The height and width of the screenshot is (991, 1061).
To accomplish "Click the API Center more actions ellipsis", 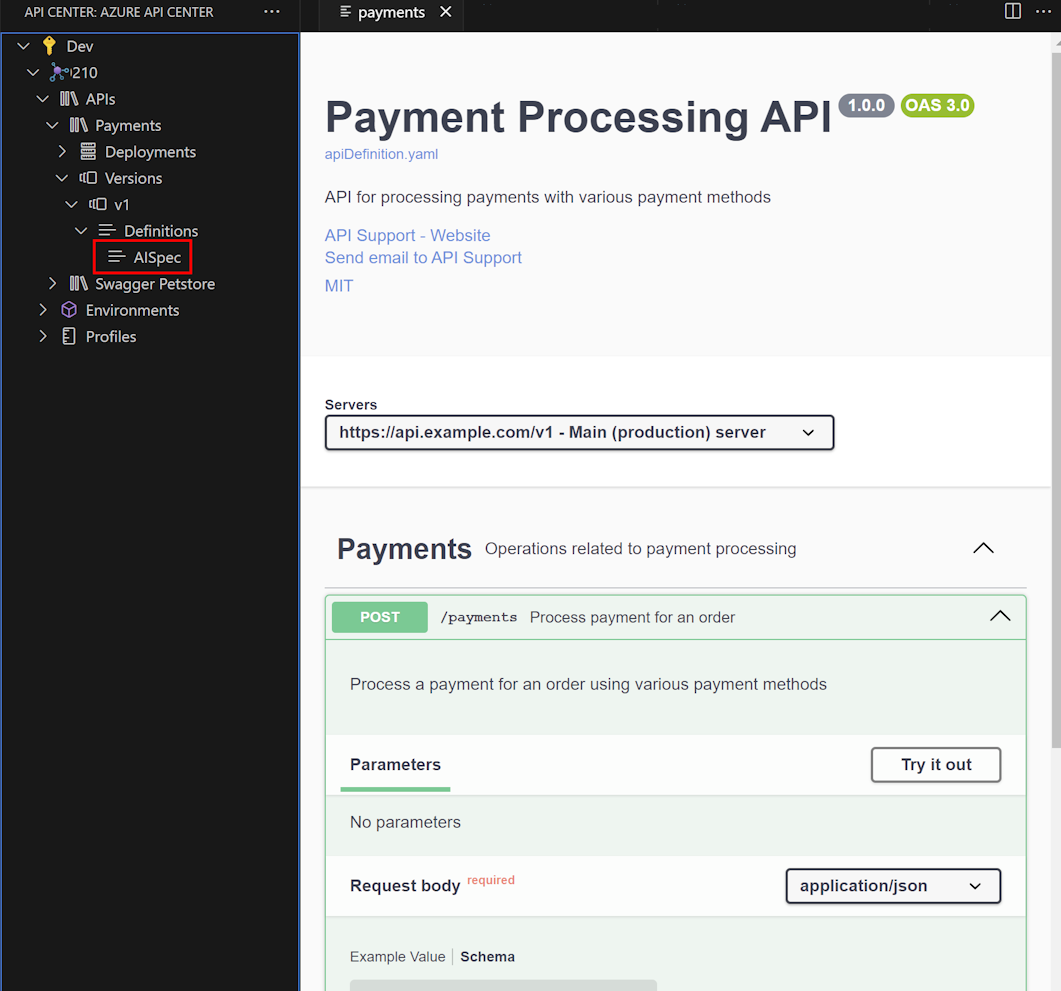I will point(272,11).
